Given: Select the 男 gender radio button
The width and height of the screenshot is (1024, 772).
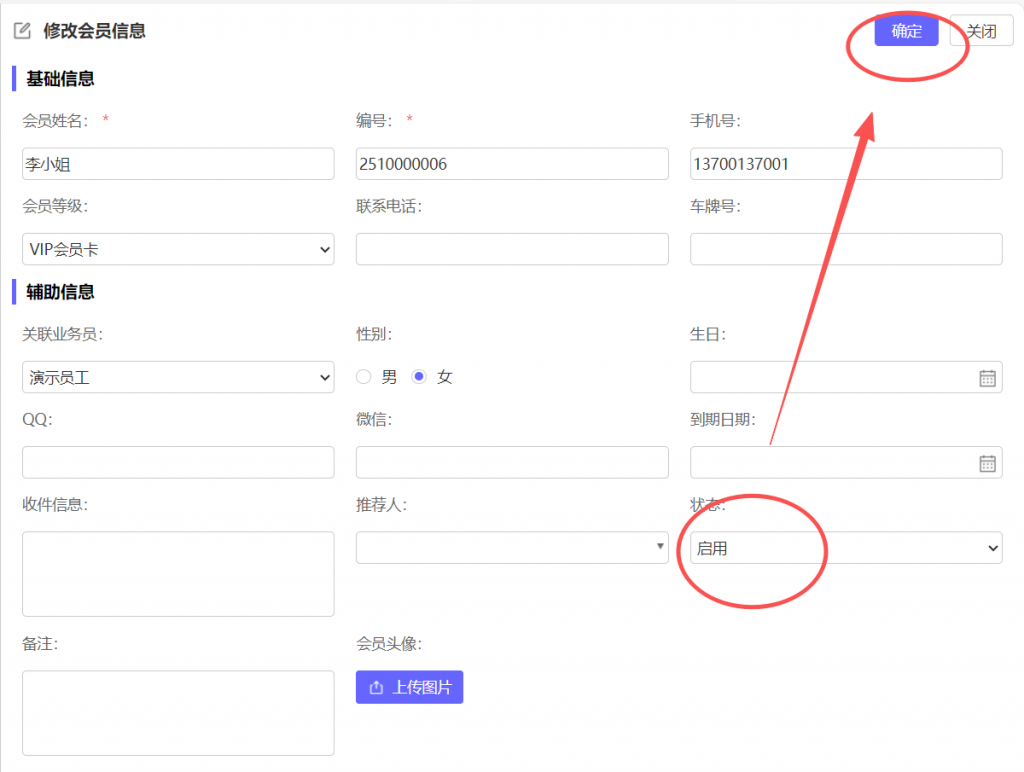Looking at the screenshot, I should (364, 377).
